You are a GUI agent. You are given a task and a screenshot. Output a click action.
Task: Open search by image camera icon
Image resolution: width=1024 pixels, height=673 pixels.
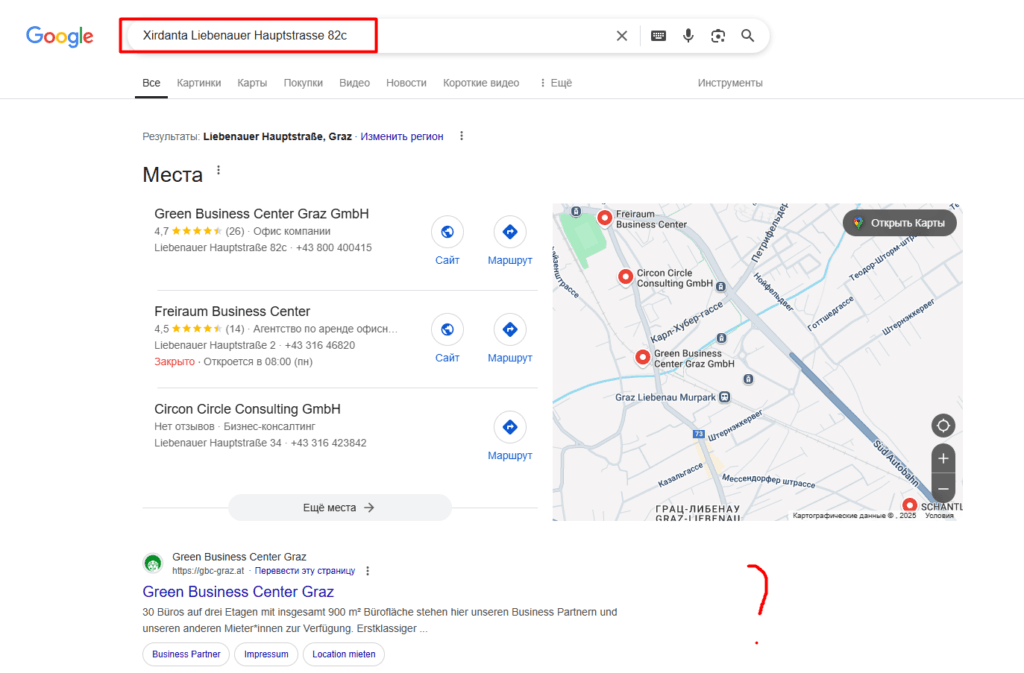718,36
